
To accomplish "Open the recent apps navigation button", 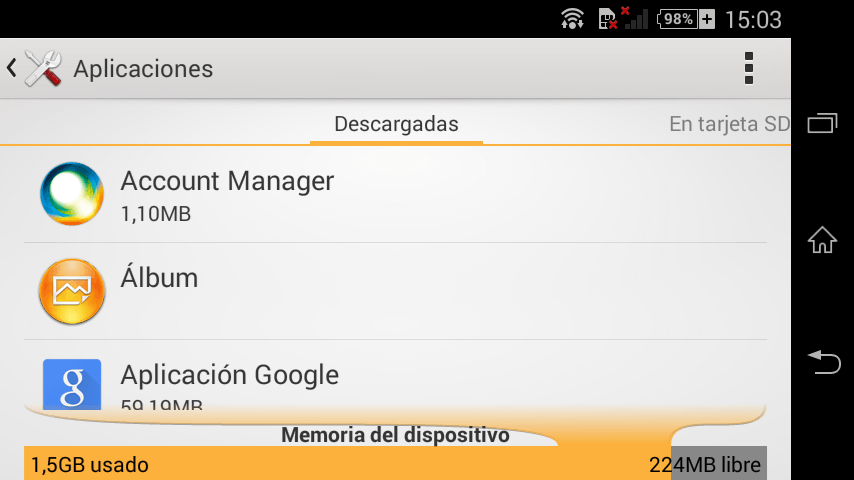I will 822,123.
